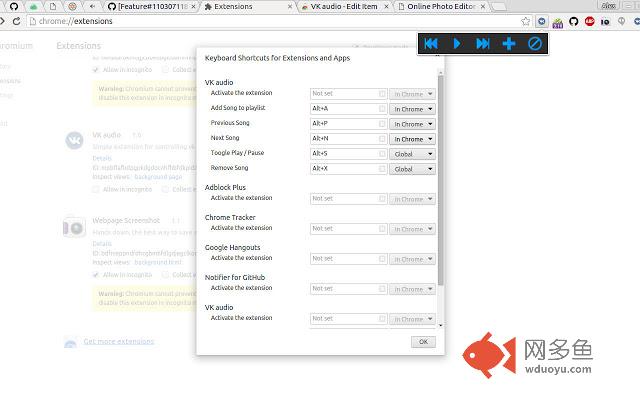640x400 pixels.
Task: Close the VK audio - Edit Item tab
Action: coord(386,7)
